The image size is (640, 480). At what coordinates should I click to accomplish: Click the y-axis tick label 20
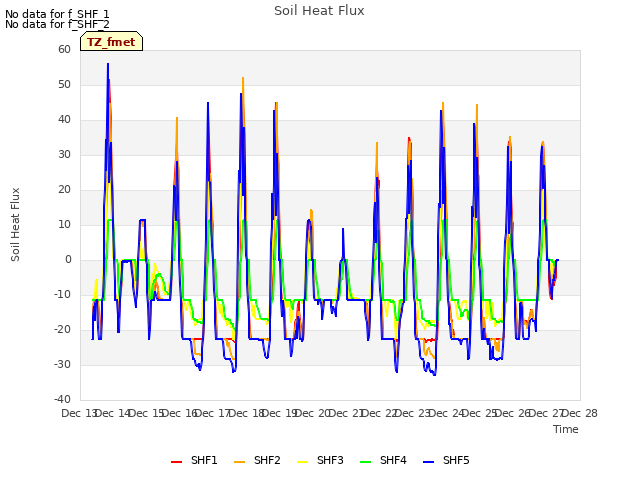64,189
